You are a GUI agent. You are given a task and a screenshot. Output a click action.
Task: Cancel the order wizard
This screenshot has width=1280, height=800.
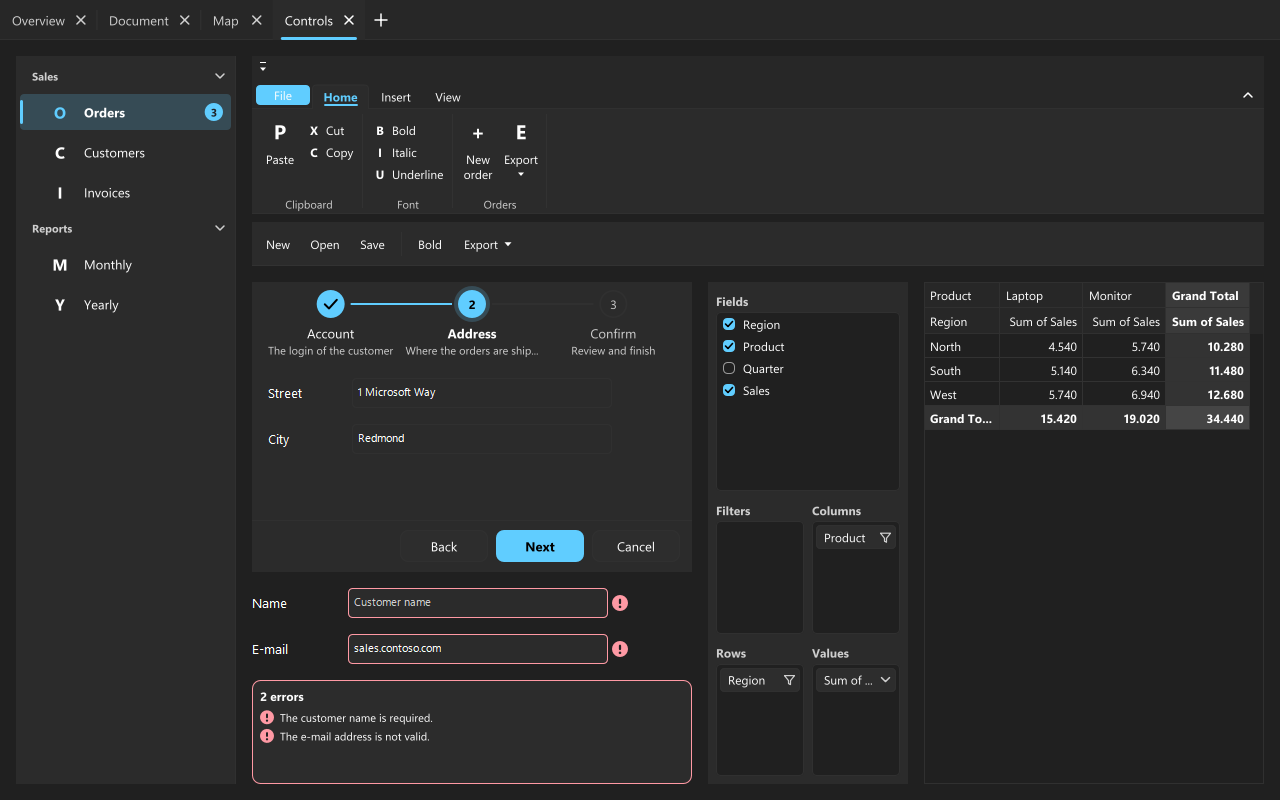click(x=636, y=546)
